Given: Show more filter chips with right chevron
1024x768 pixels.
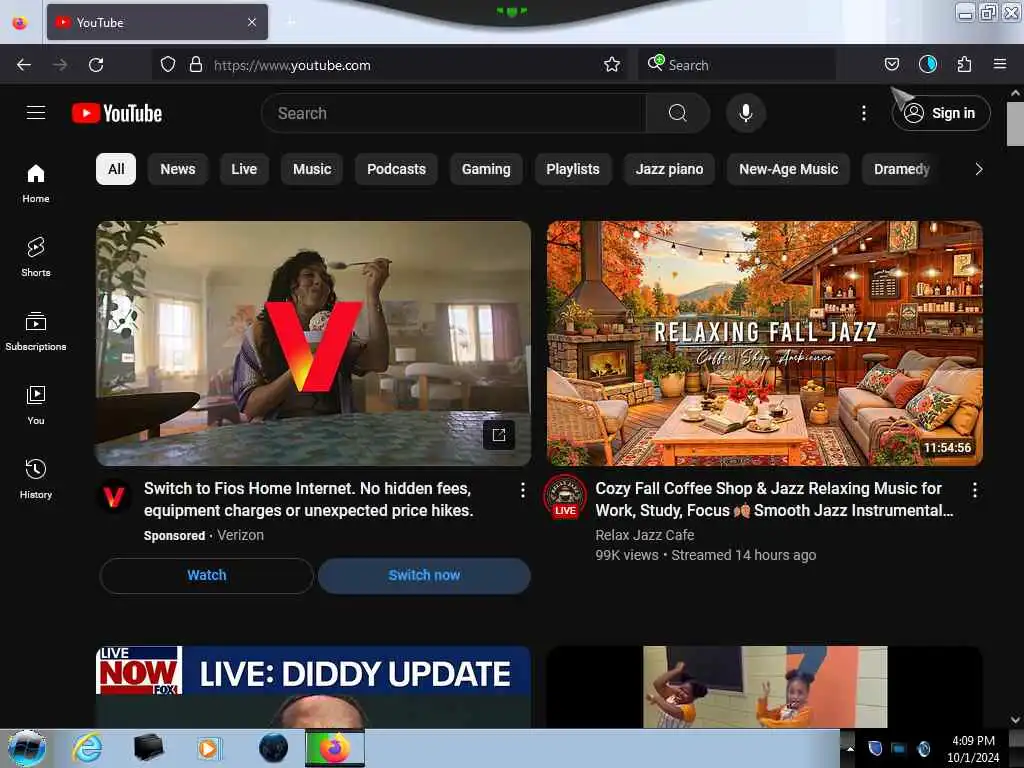Looking at the screenshot, I should tap(978, 169).
